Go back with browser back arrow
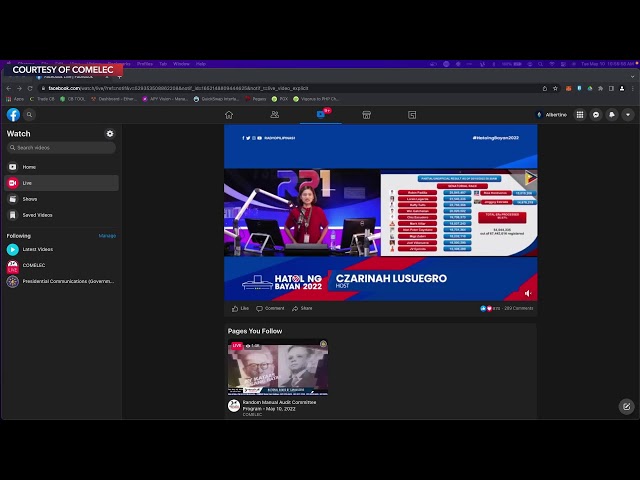 [9, 88]
